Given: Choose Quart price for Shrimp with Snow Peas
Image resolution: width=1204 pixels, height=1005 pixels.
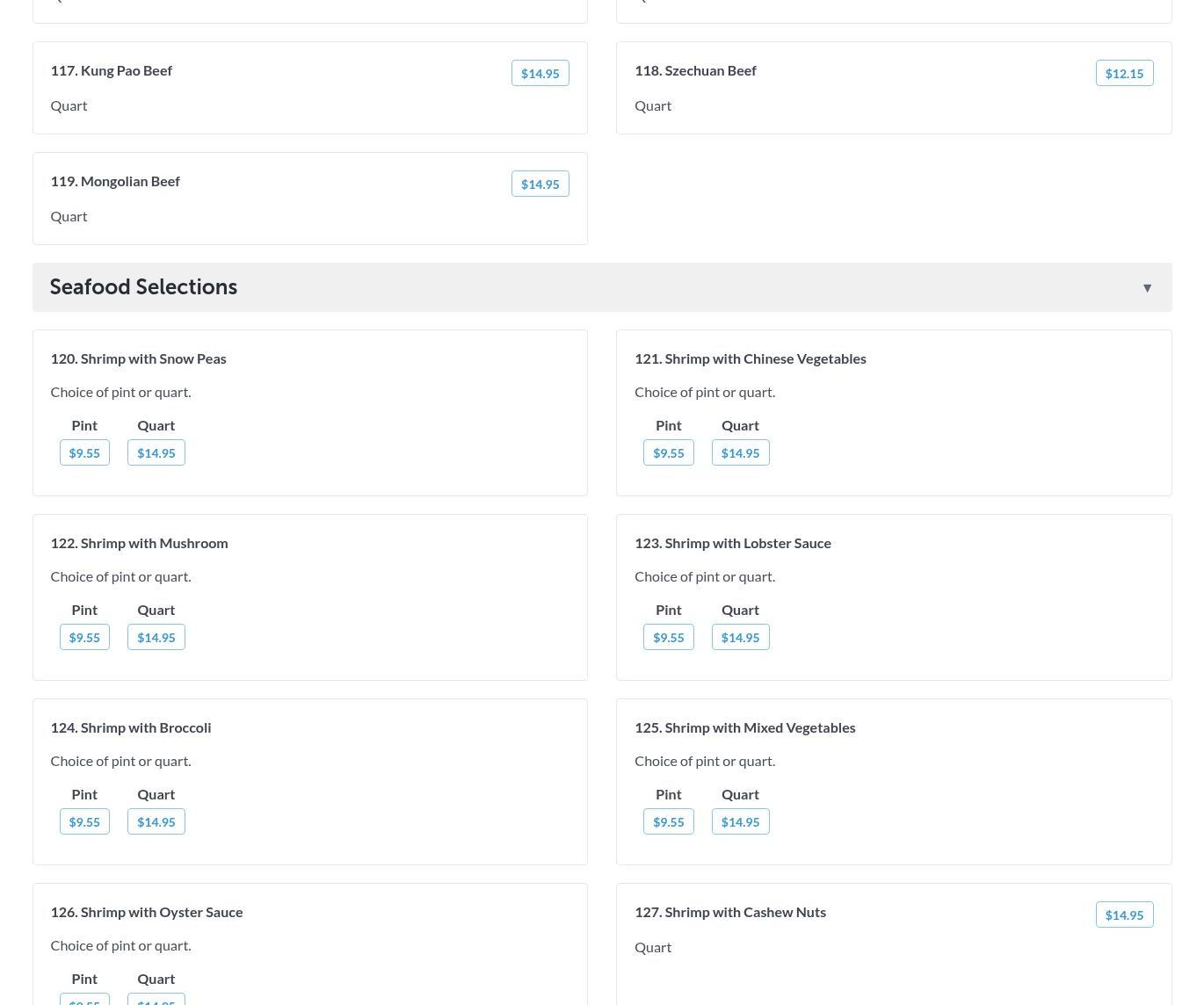Looking at the screenshot, I should [156, 452].
